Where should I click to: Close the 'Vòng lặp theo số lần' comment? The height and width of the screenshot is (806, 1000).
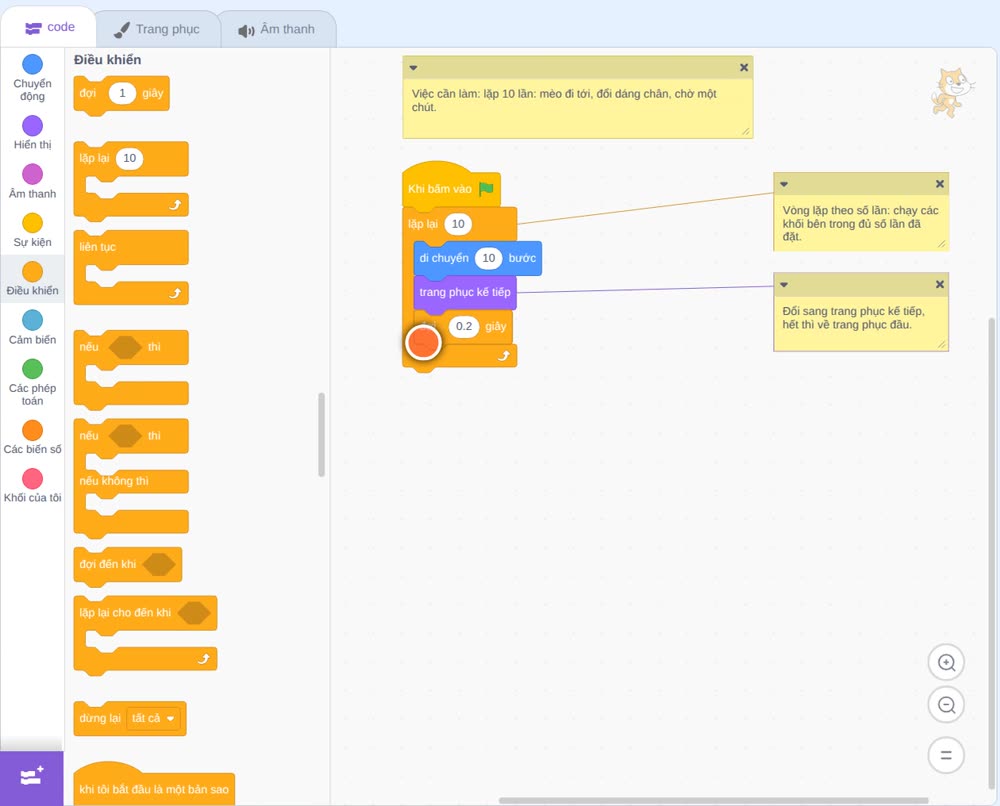coord(939,184)
